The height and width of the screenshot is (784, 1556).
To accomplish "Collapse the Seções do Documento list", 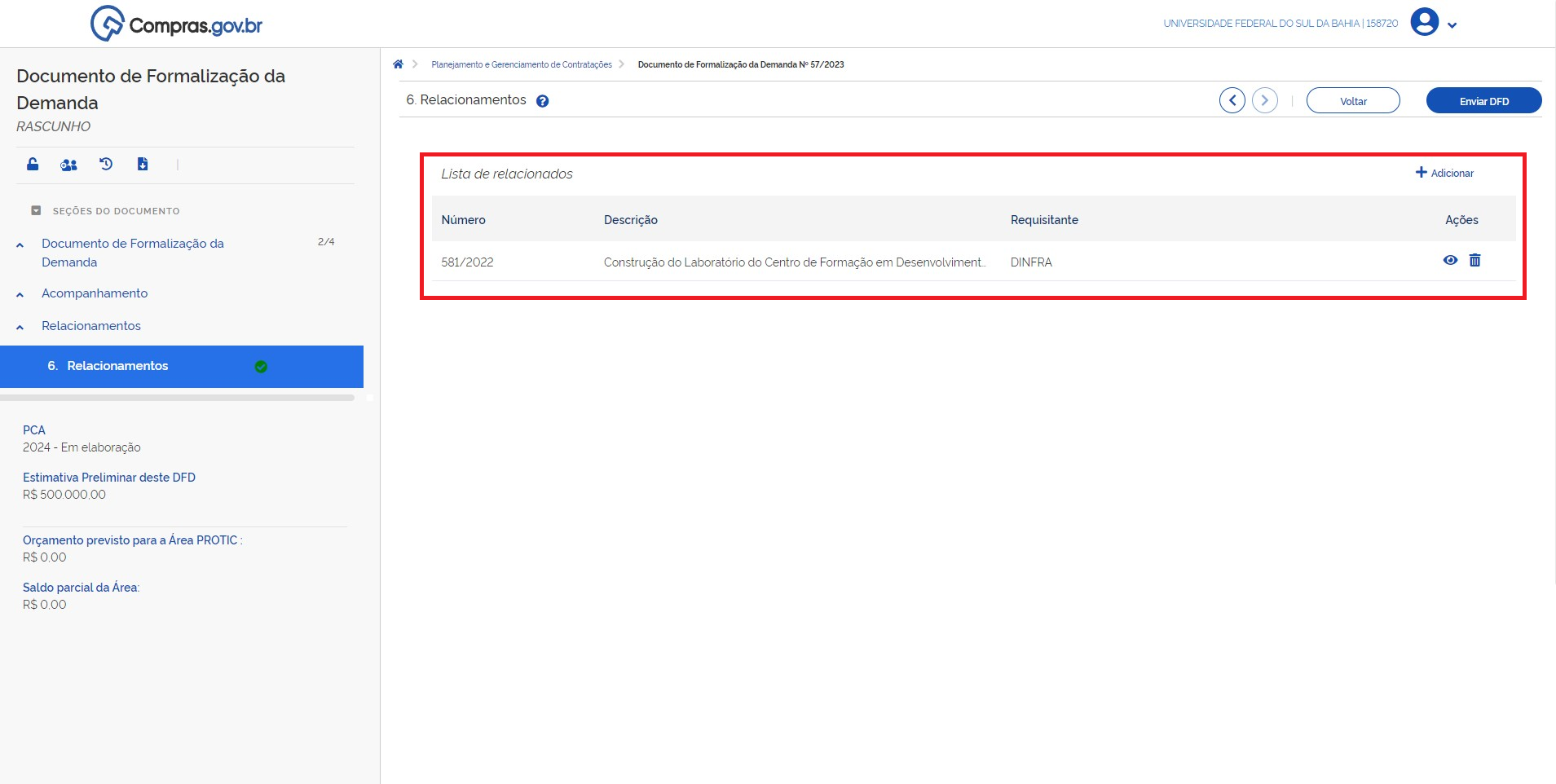I will [36, 211].
